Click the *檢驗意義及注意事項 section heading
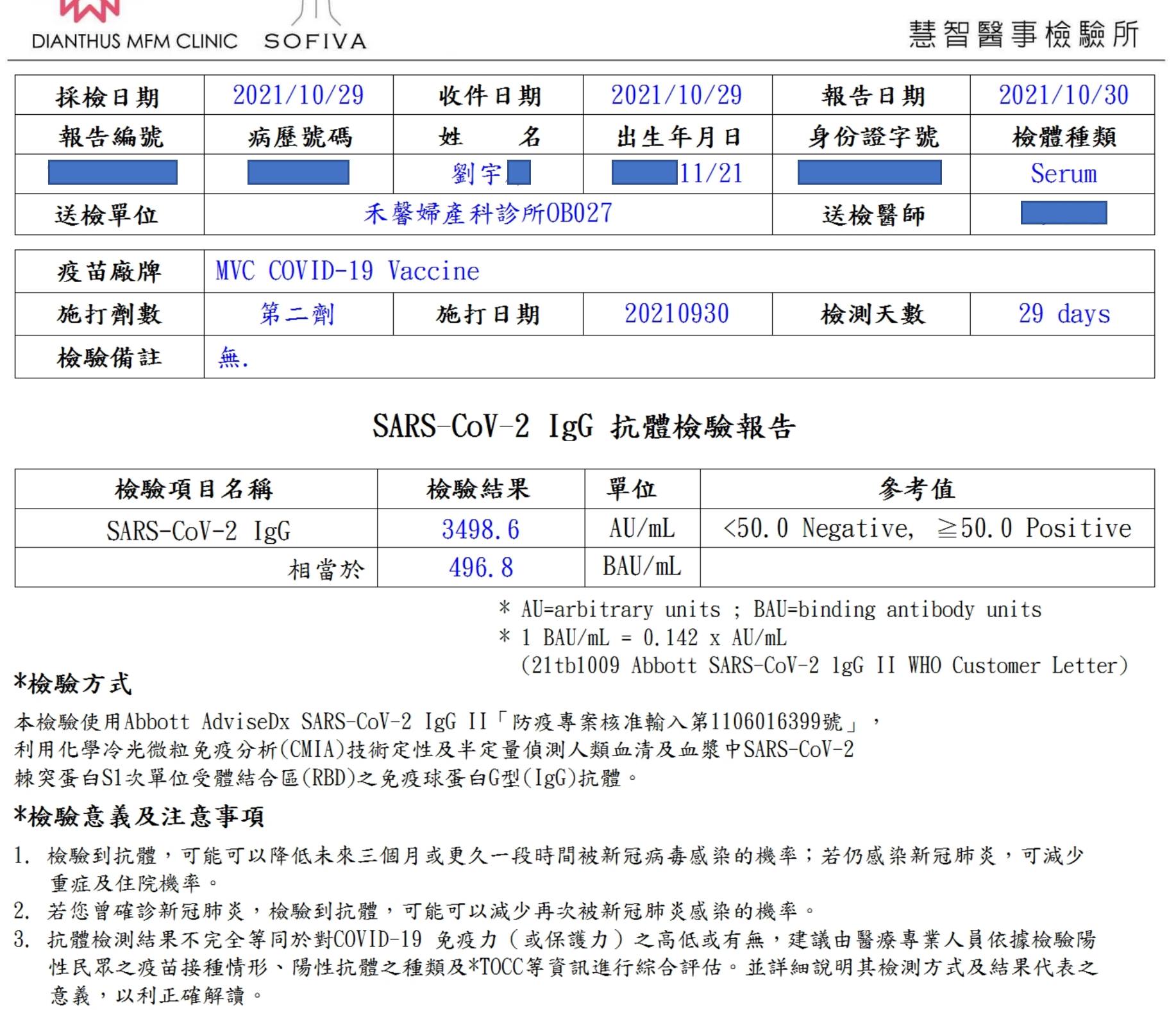 coord(139,816)
